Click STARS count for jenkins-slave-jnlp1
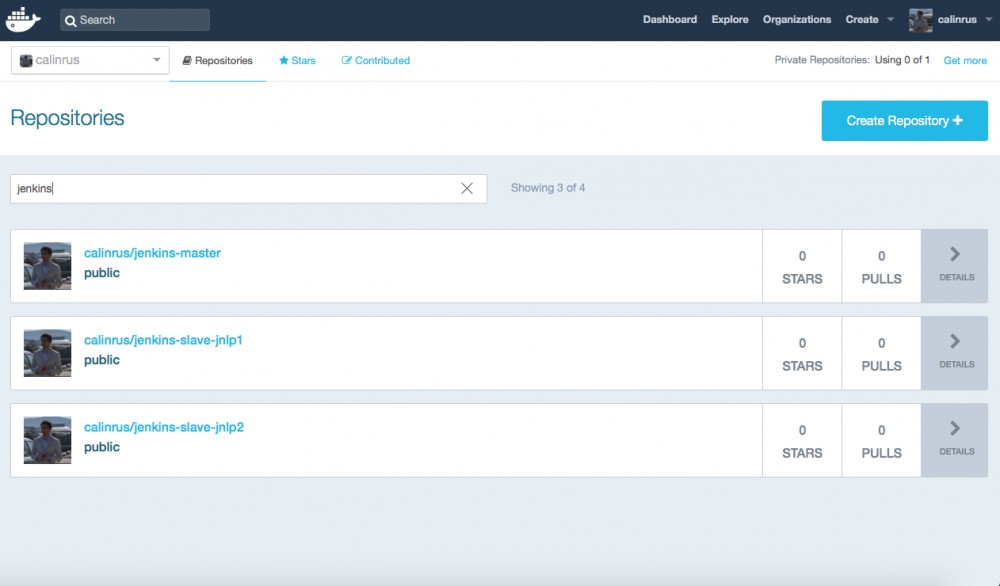Viewport: 1000px width, 586px height. click(802, 354)
